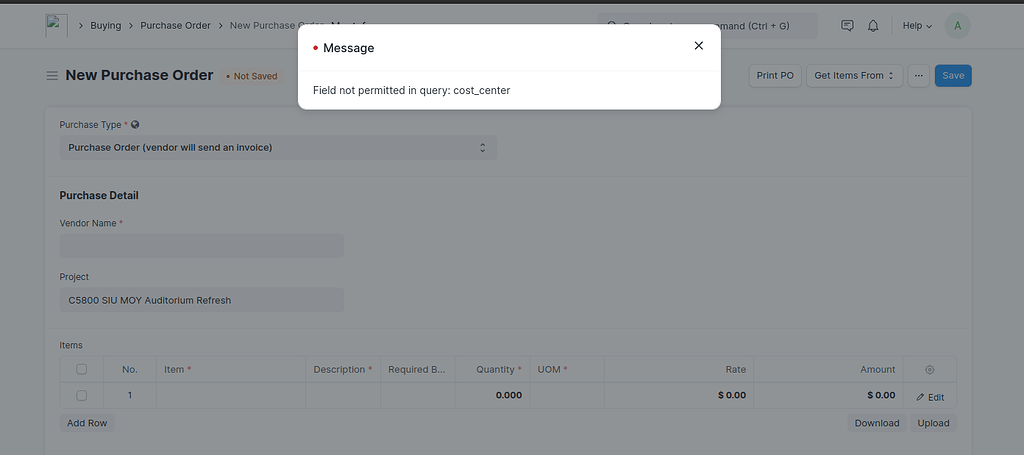Click the 'New Purchase Order' page title
This screenshot has height=455, width=1024.
139,75
